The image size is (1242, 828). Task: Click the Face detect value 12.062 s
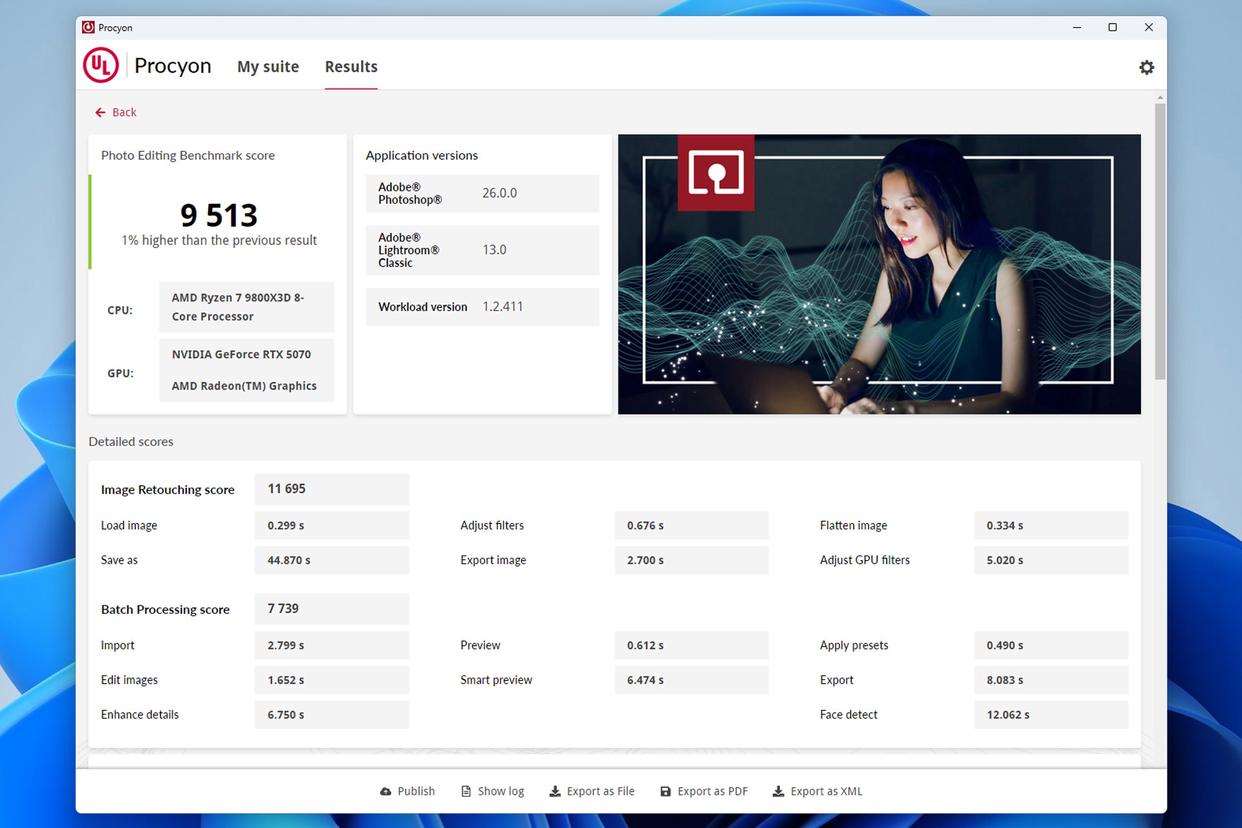point(1051,715)
